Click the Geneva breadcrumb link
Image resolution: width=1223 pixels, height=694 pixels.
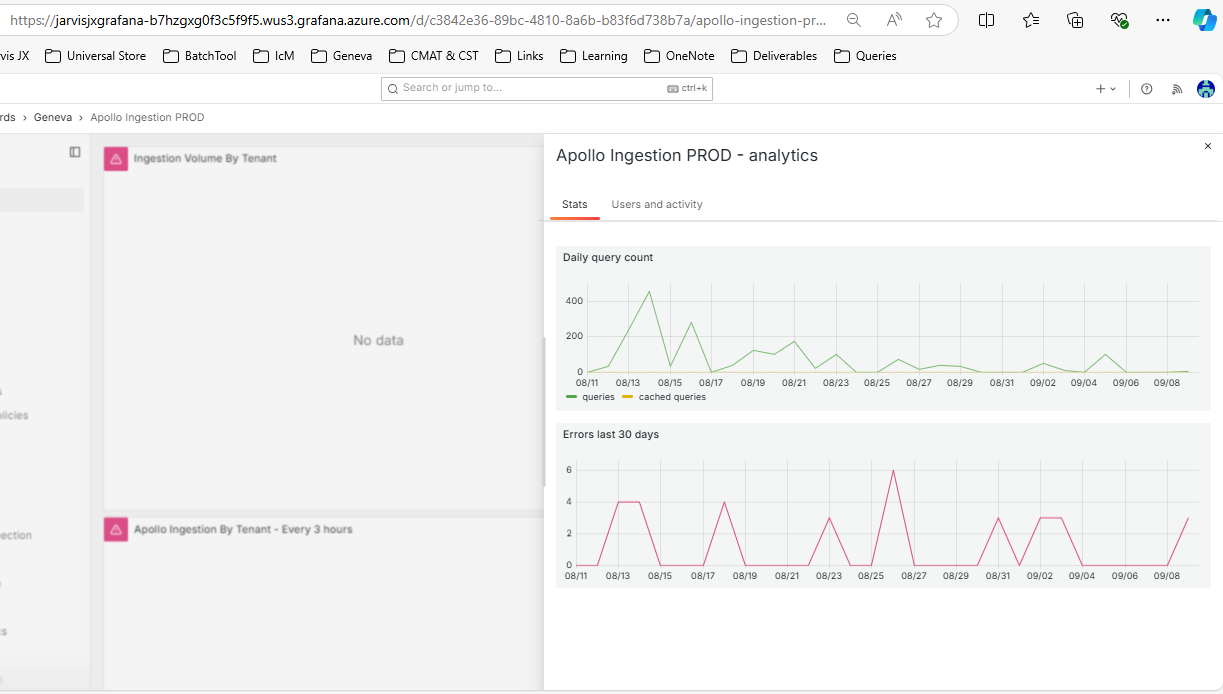point(53,117)
